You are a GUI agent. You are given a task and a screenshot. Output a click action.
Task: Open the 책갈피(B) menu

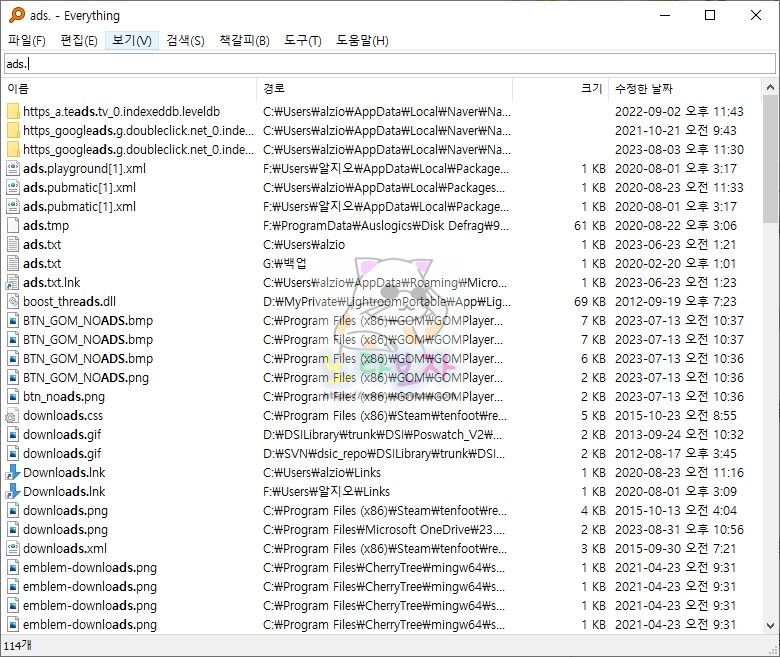[x=244, y=40]
